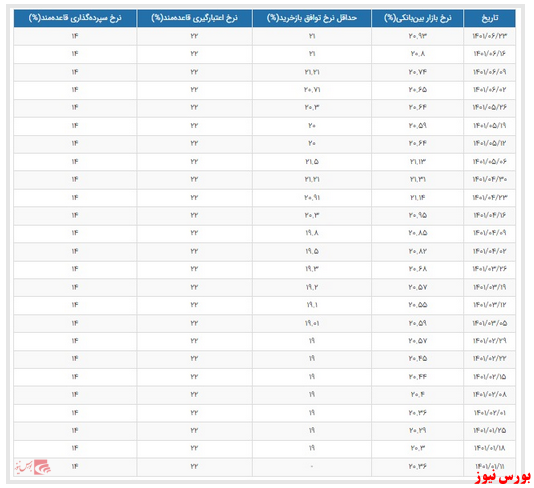The width and height of the screenshot is (534, 488).
Task: Select the date cell 1401/04/23
Action: pos(489,198)
